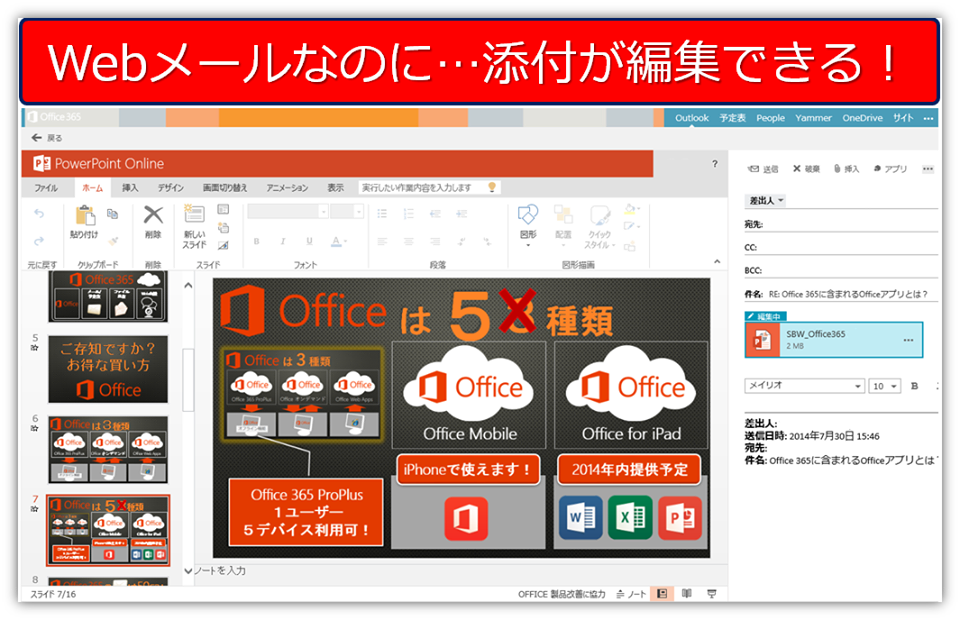The height and width of the screenshot is (620, 960).
Task: Open the font color A dropdown
Action: [339, 241]
